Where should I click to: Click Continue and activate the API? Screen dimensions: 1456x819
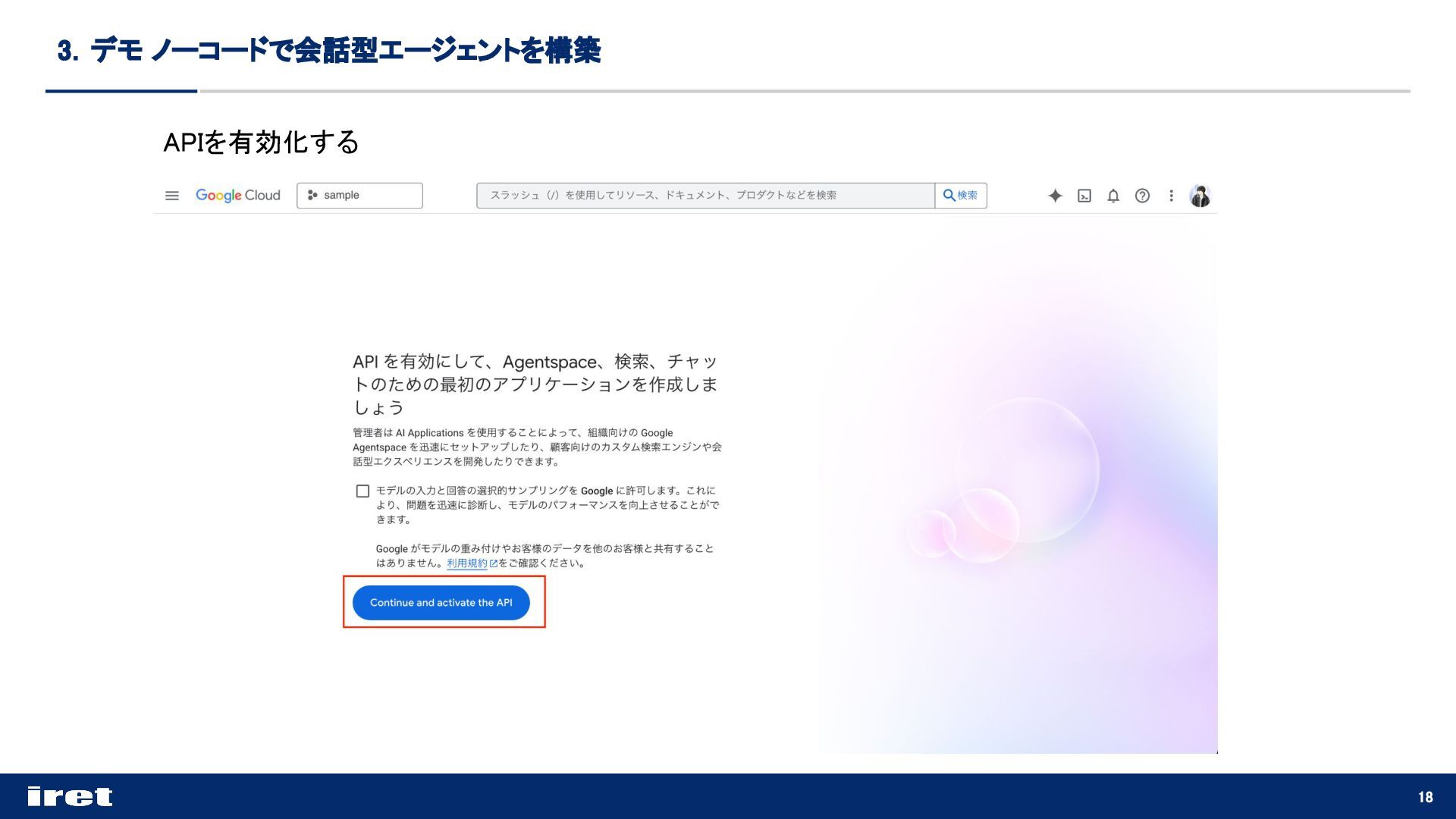click(441, 603)
